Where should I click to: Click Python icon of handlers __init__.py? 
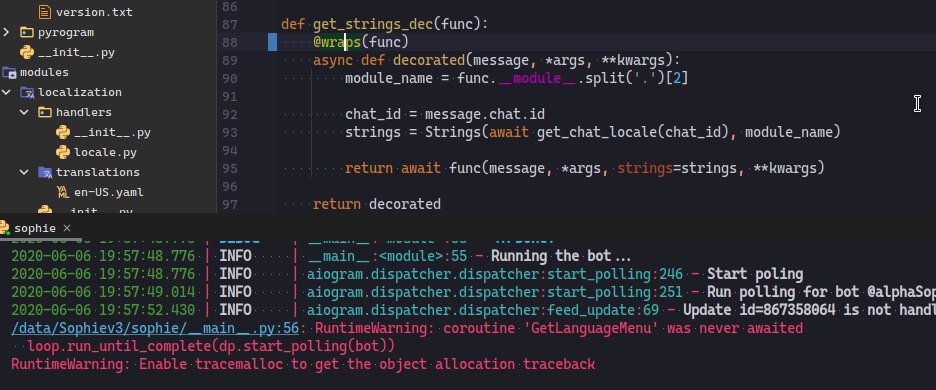63,132
